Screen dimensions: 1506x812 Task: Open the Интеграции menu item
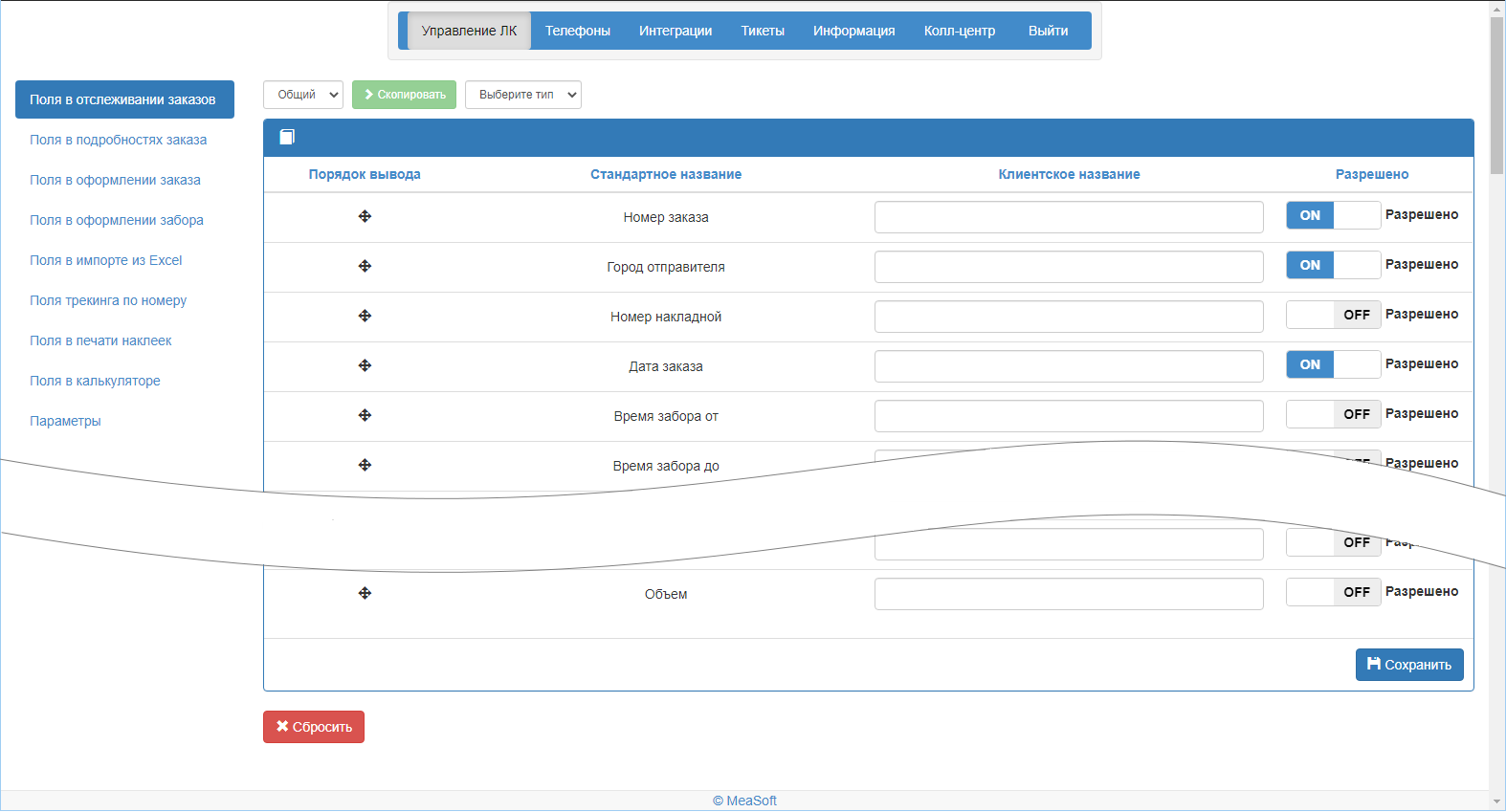(x=675, y=31)
